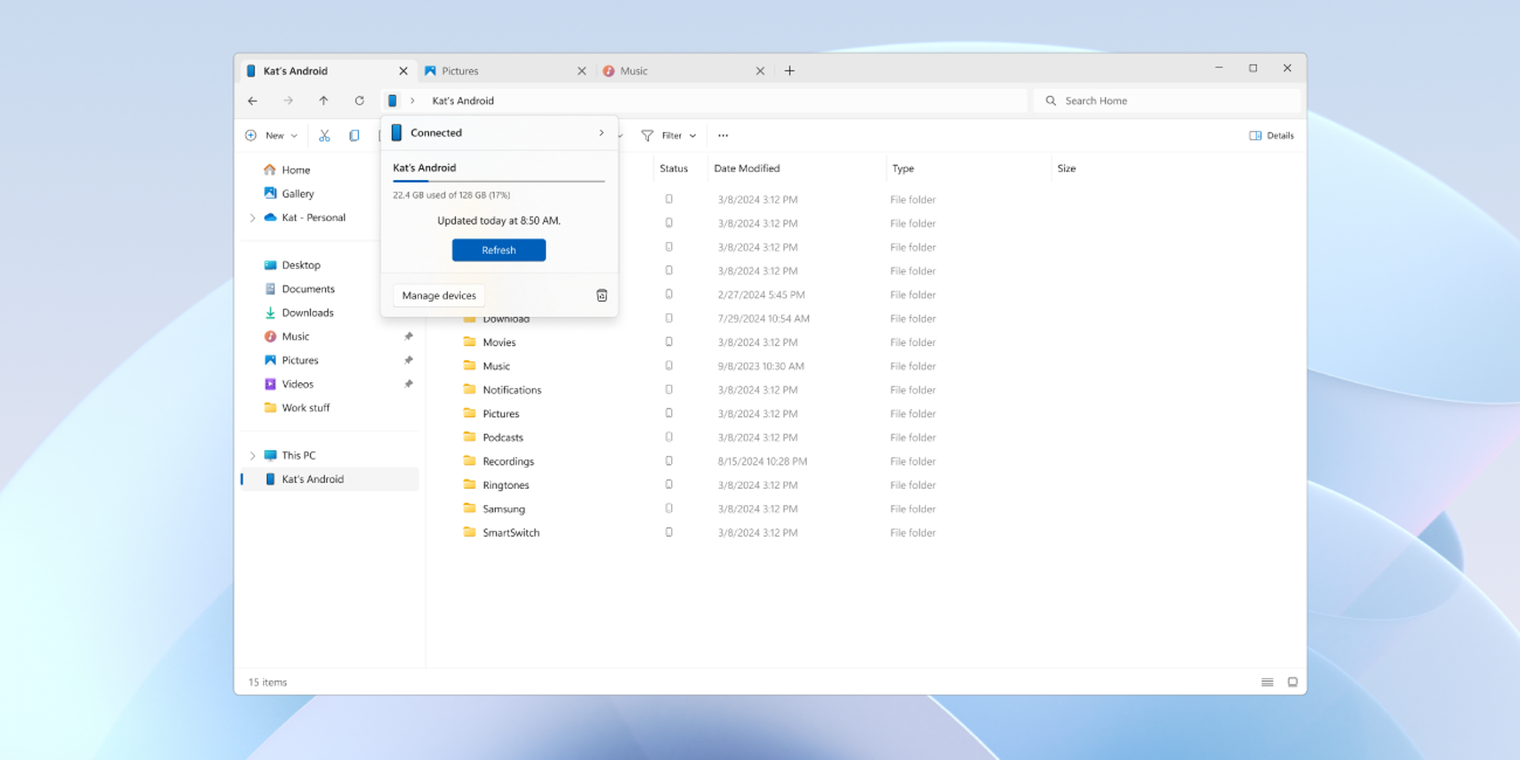Viewport: 1520px width, 760px height.
Task: Select the Cut icon in the toolbar
Action: 324,135
